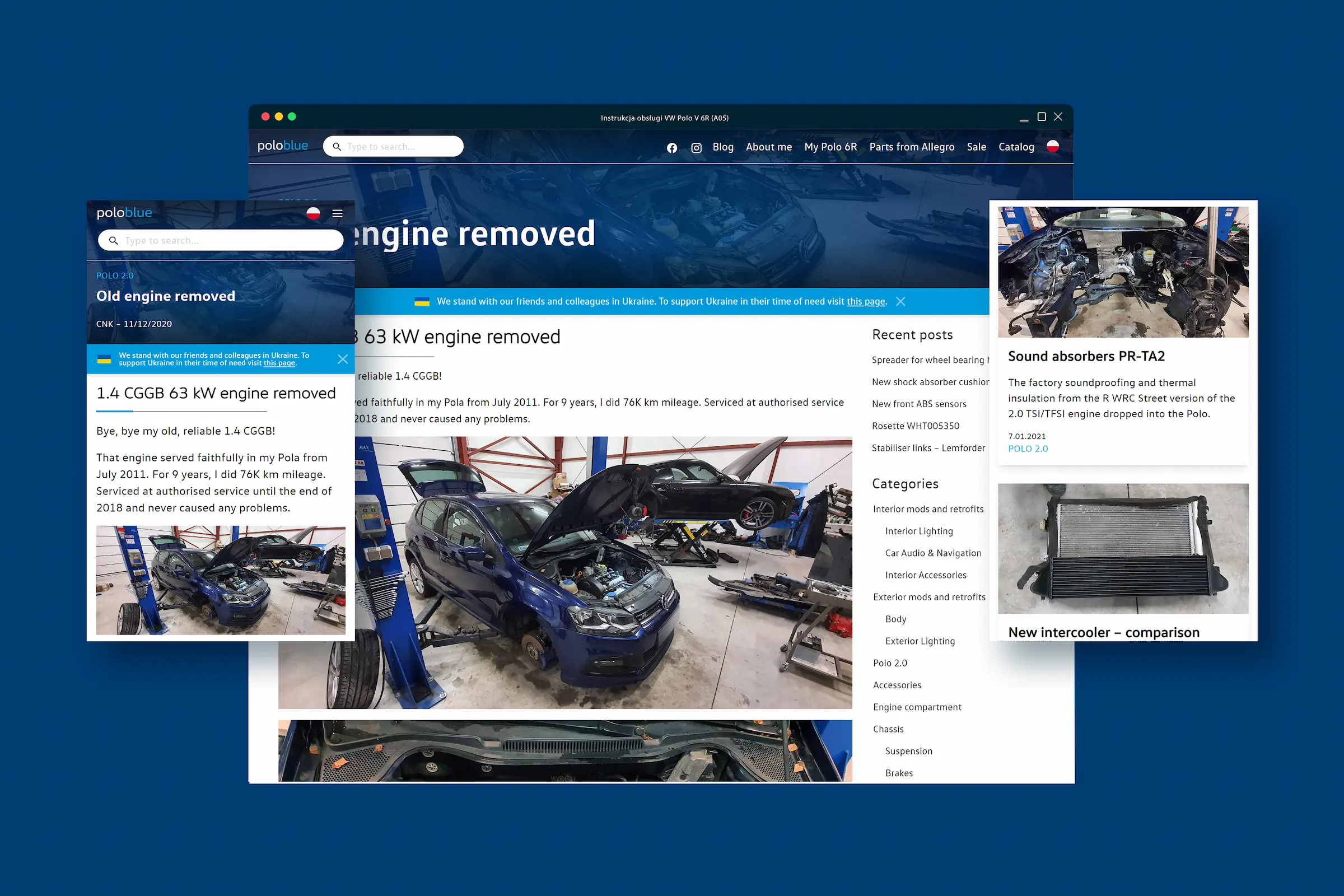
Task: Expand the Interior mods and retrofits category
Action: [x=928, y=509]
